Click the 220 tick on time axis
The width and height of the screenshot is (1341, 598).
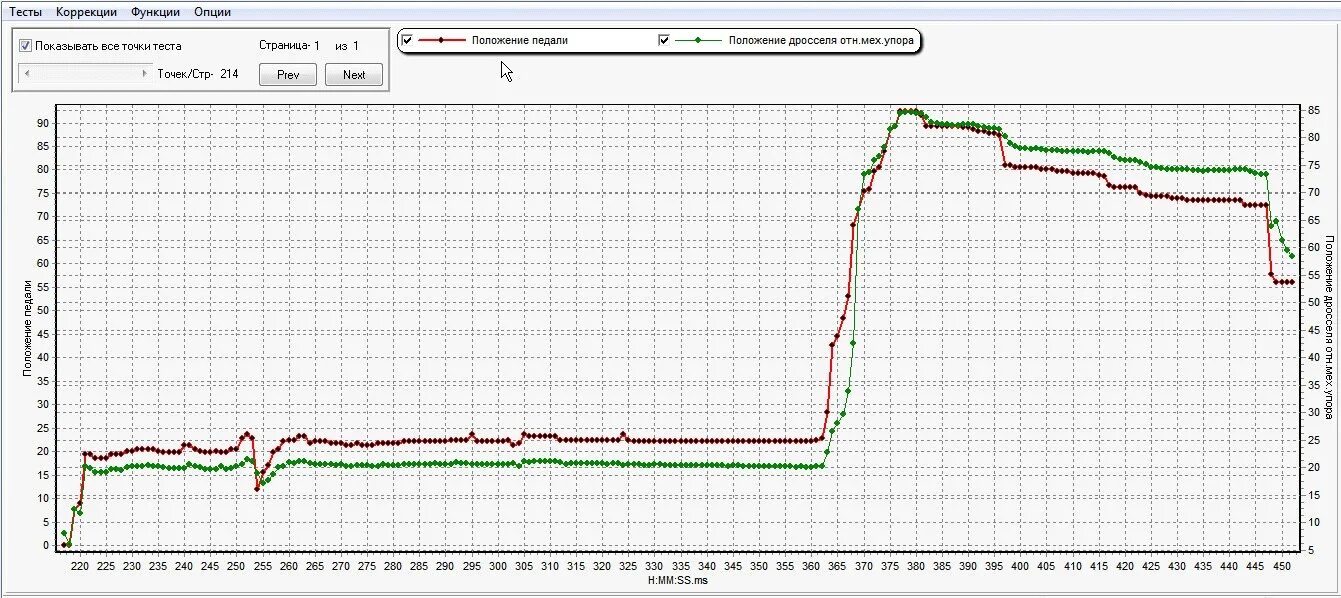[x=80, y=566]
